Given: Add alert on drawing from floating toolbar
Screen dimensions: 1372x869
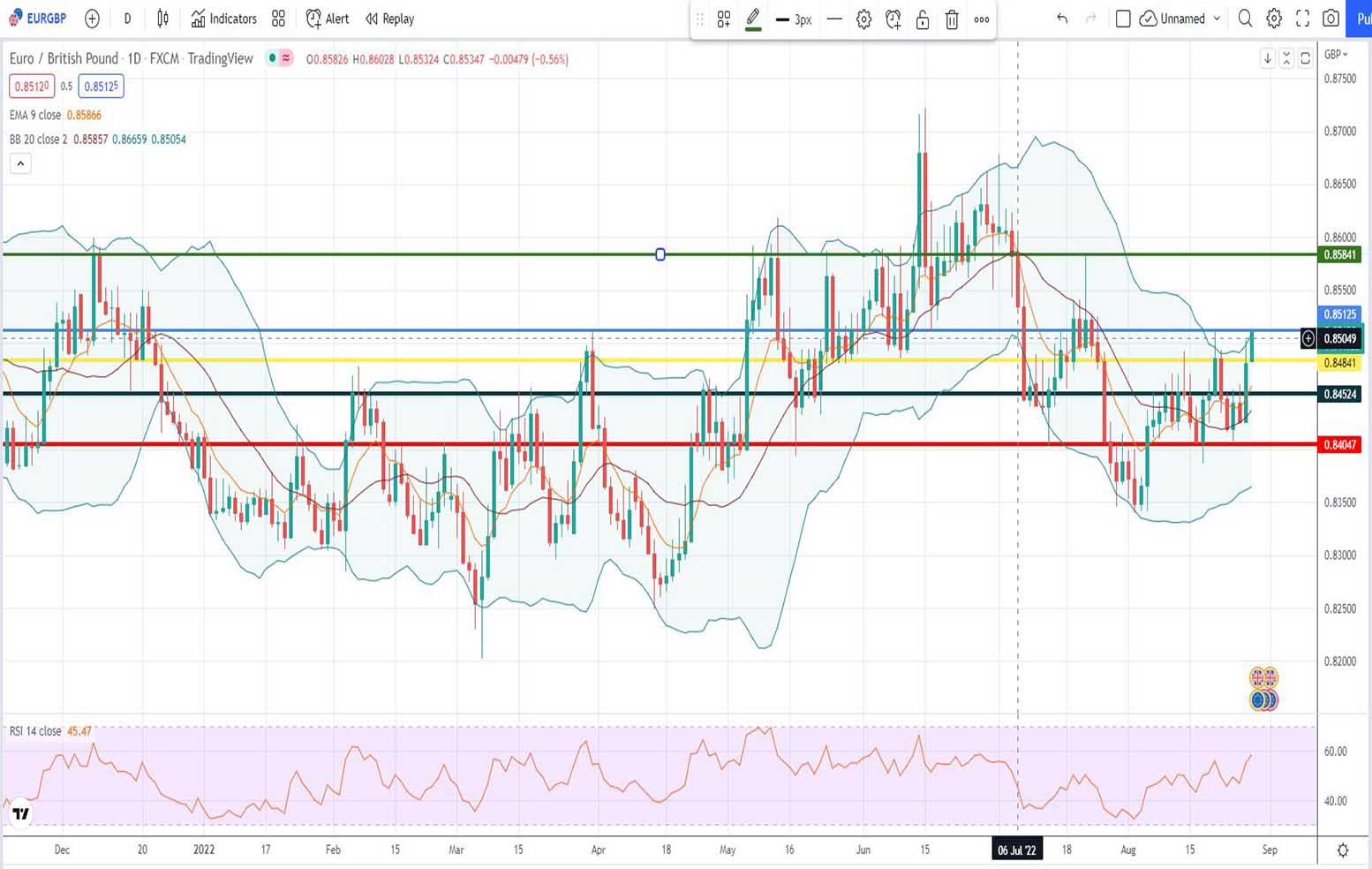Looking at the screenshot, I should [x=893, y=19].
